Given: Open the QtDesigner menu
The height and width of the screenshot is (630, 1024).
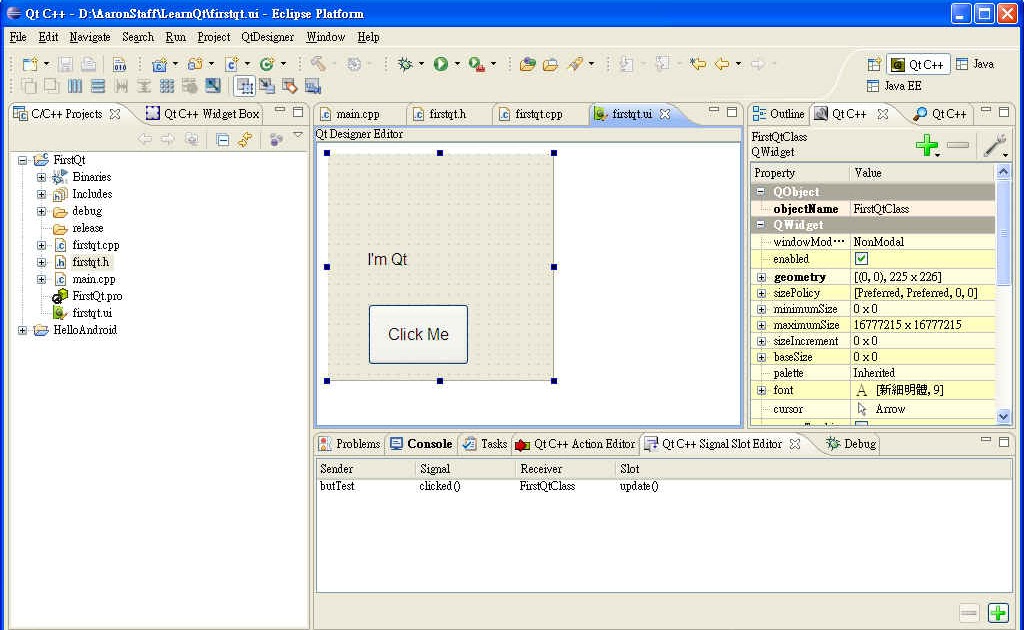Looking at the screenshot, I should pyautogui.click(x=267, y=37).
